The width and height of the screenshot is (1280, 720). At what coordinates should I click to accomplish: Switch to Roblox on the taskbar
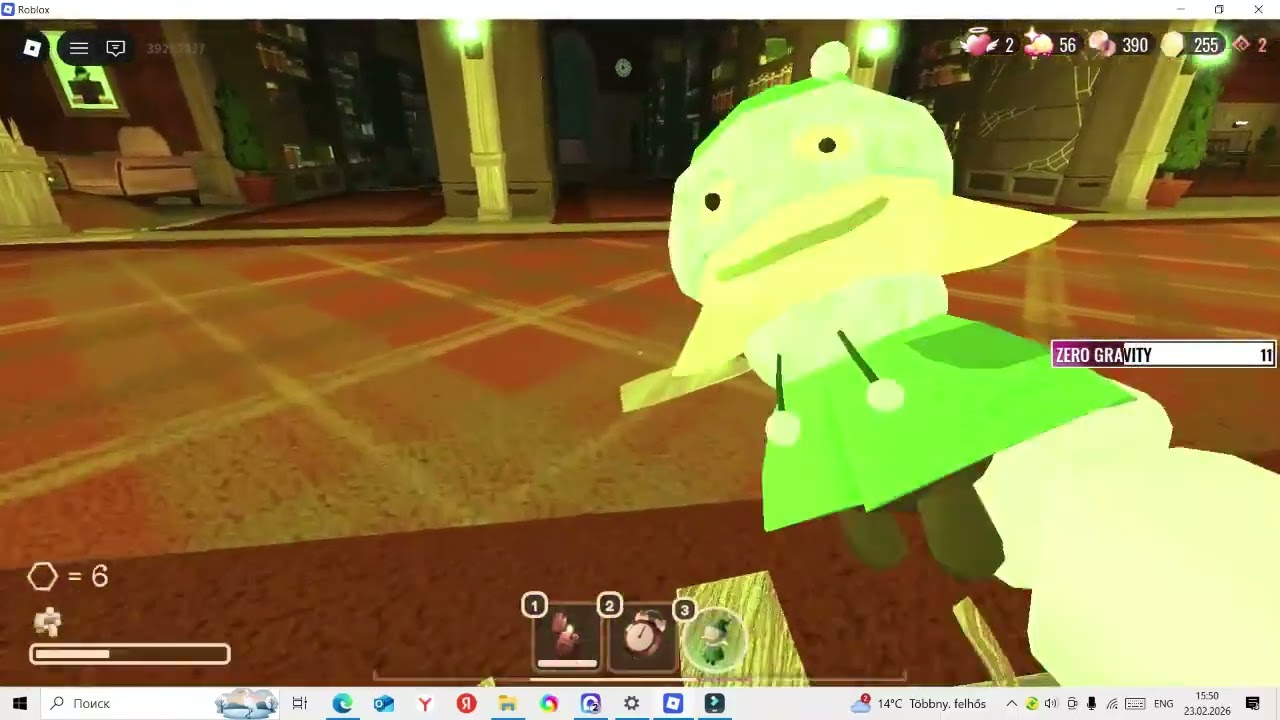click(673, 703)
